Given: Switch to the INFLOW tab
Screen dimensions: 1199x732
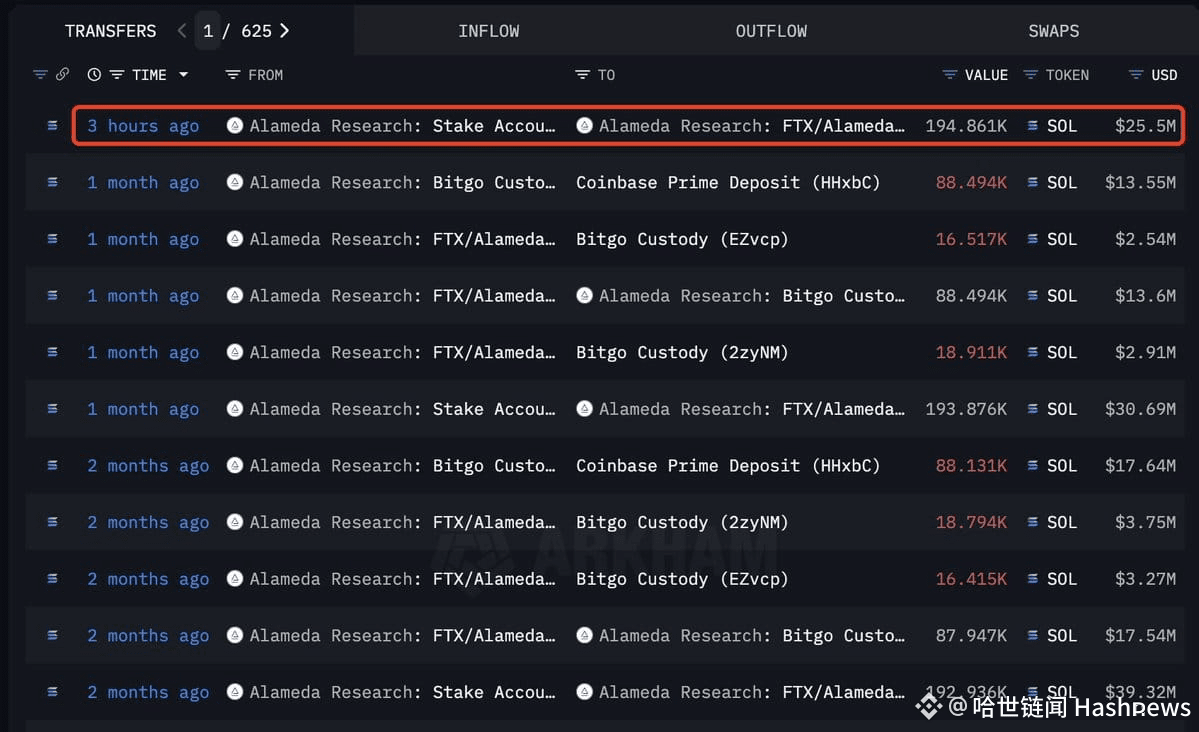Looking at the screenshot, I should pyautogui.click(x=488, y=31).
